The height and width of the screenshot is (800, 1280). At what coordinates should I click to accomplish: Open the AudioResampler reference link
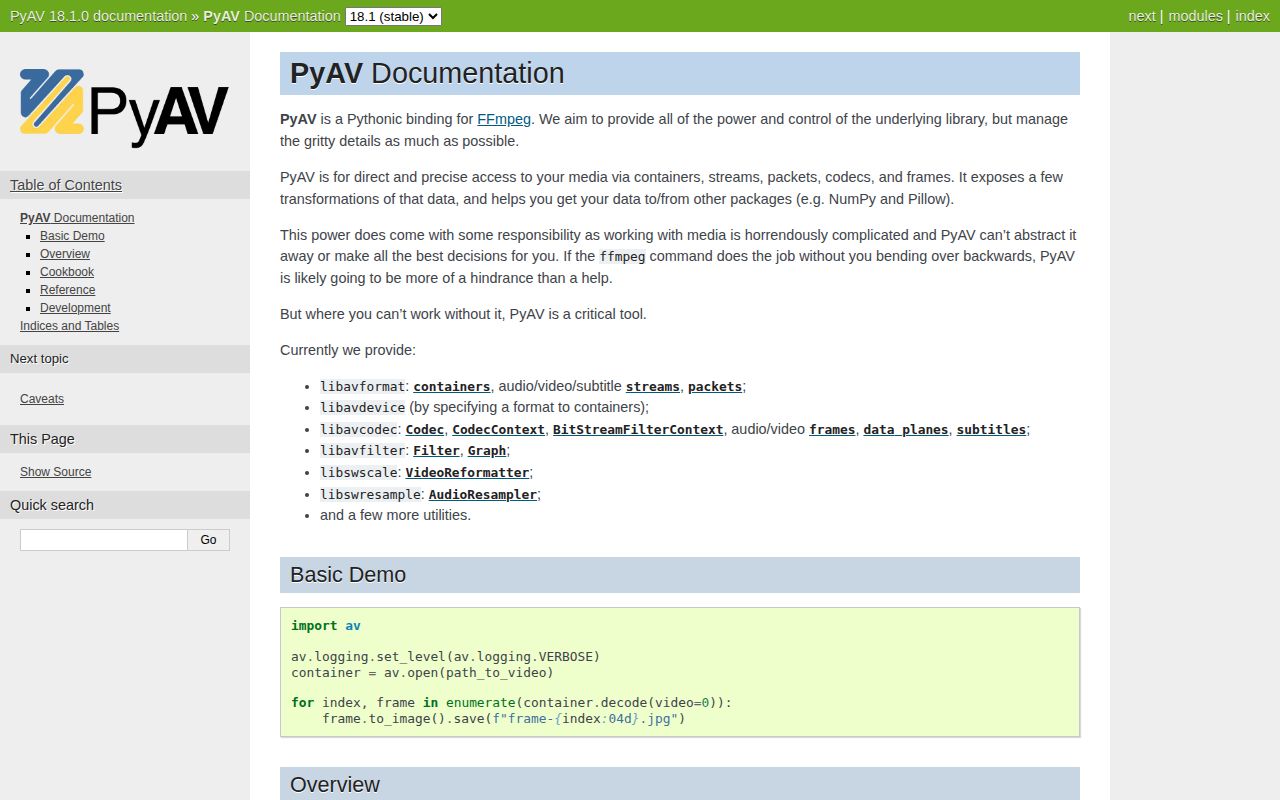point(483,495)
